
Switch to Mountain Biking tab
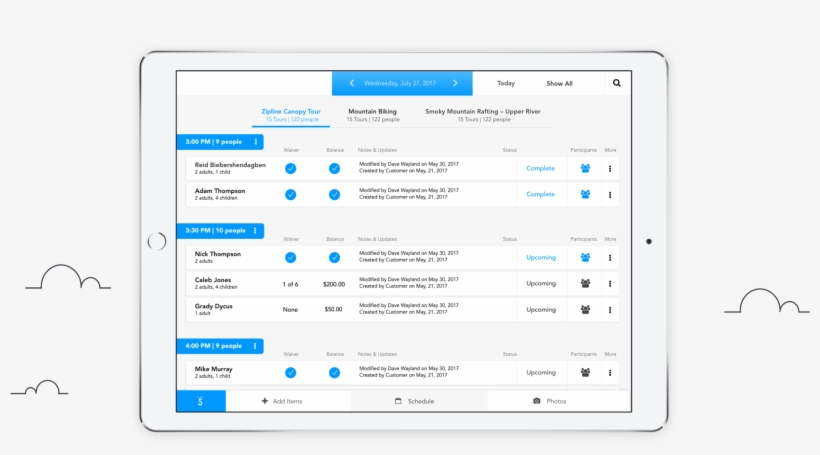pos(372,115)
